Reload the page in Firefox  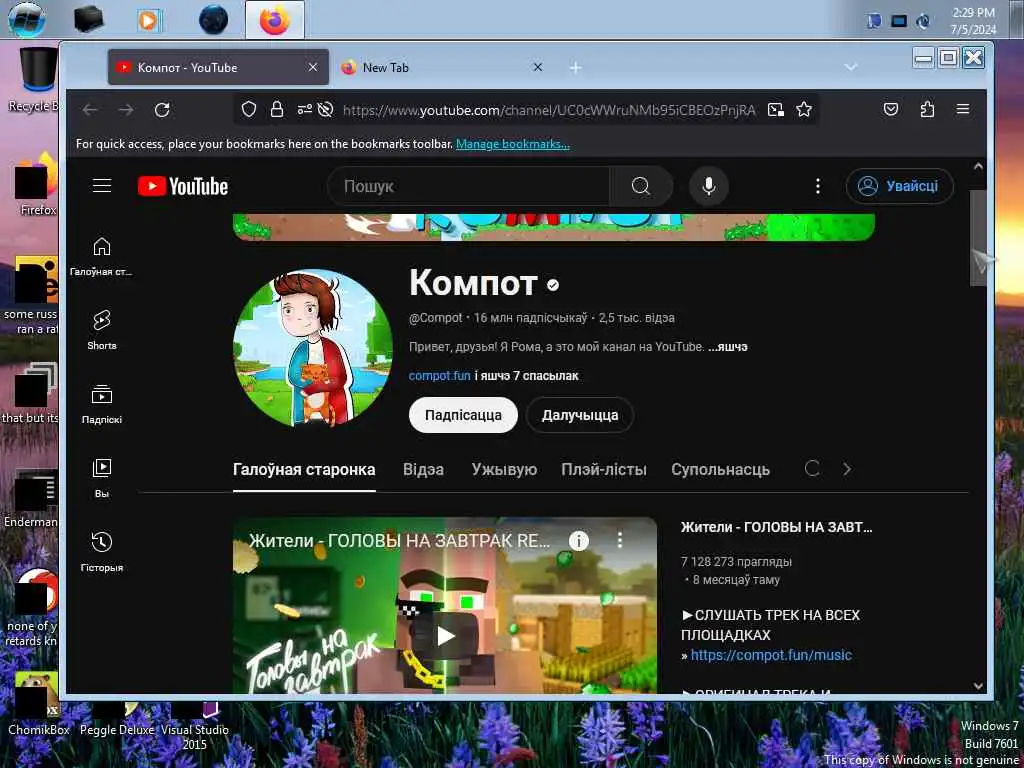click(162, 110)
